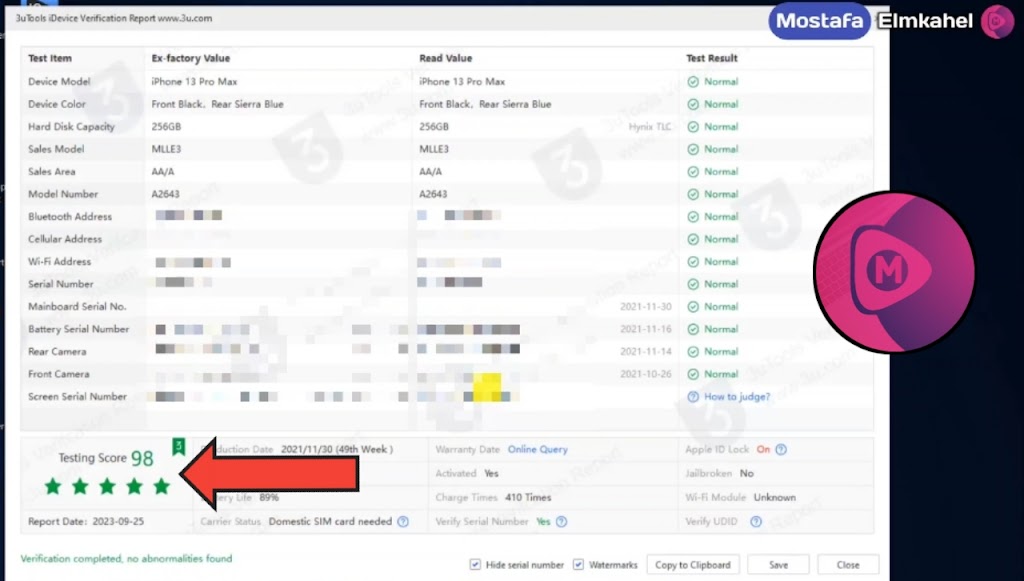This screenshot has height=581, width=1024.
Task: Click the Sales Model Normal checkmark icon
Action: 693,149
